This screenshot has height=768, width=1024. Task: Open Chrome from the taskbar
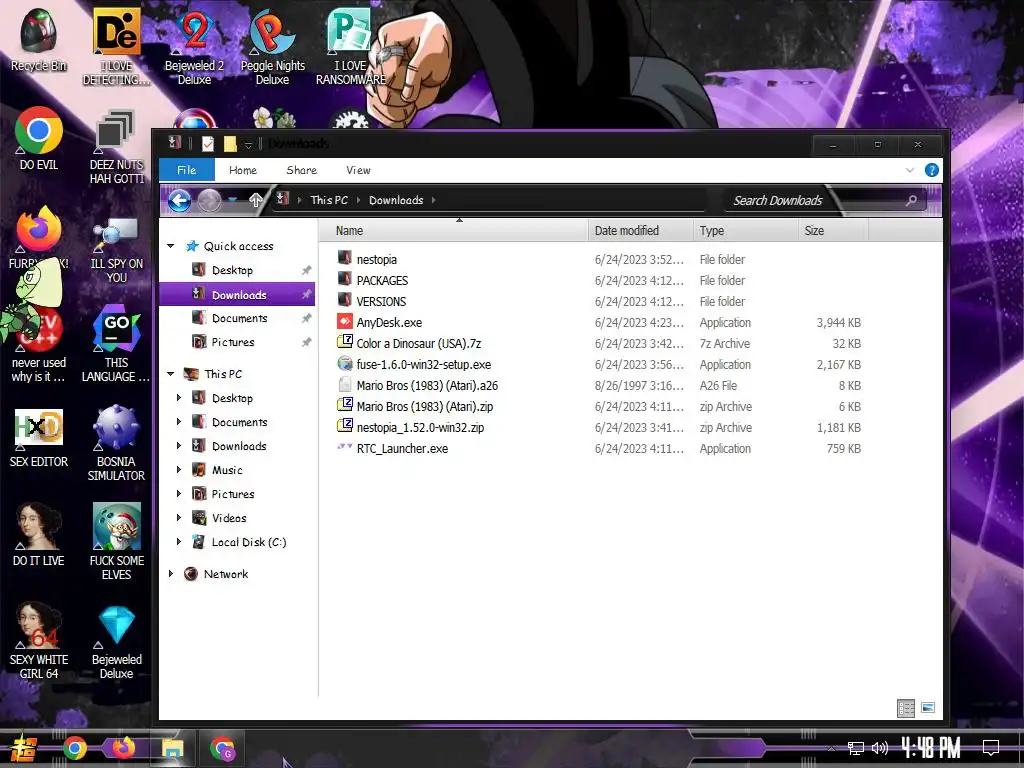pos(74,748)
